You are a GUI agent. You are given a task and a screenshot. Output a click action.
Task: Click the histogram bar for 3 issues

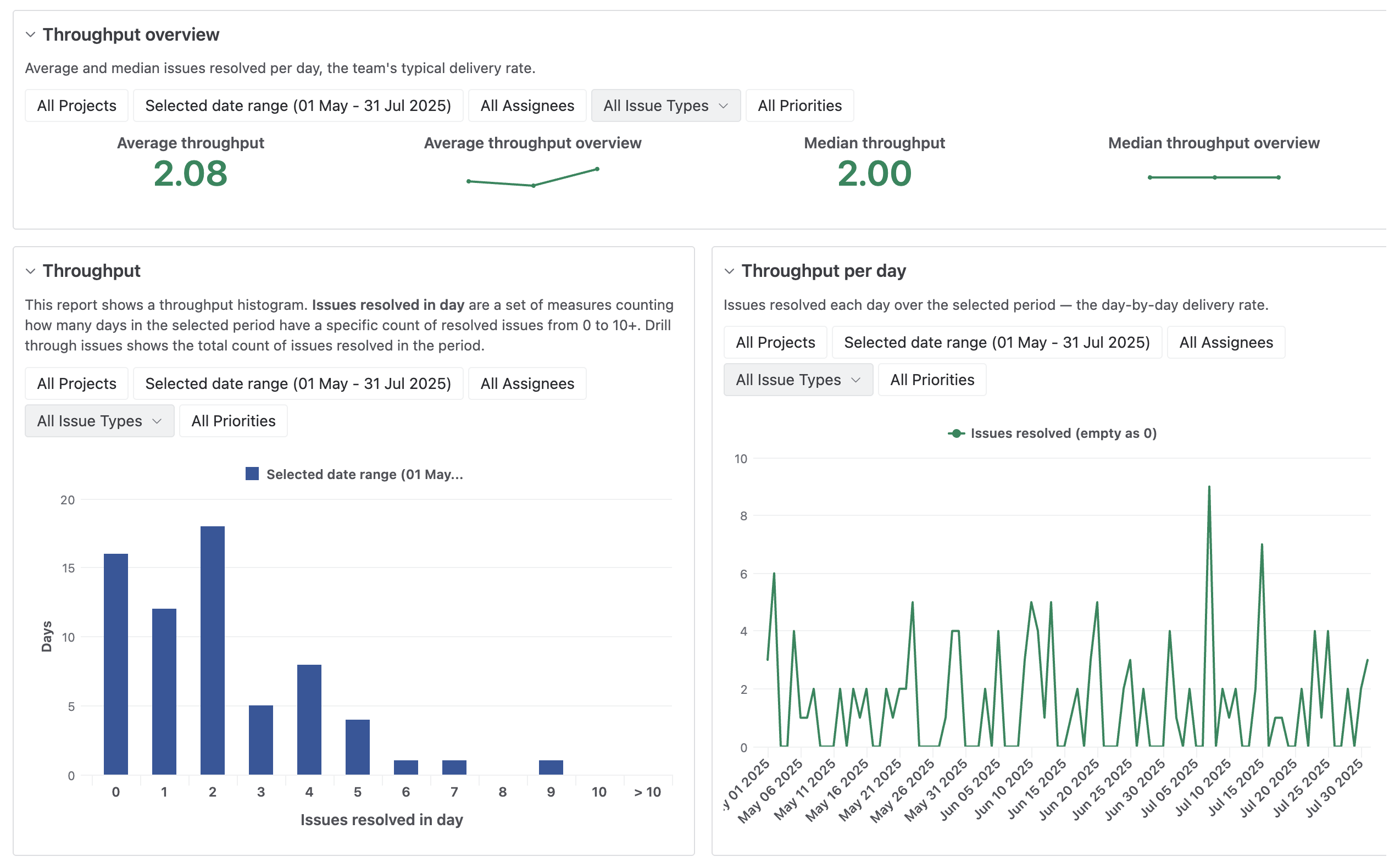pos(261,740)
